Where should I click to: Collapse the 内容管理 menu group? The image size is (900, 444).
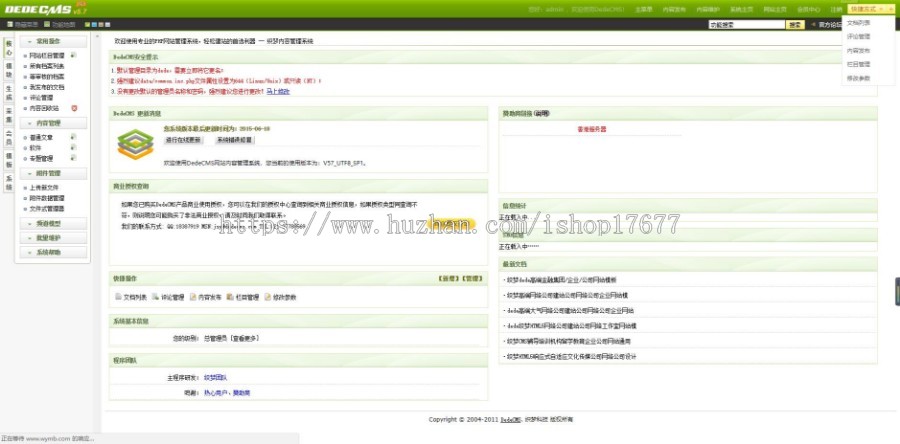pyautogui.click(x=53, y=123)
